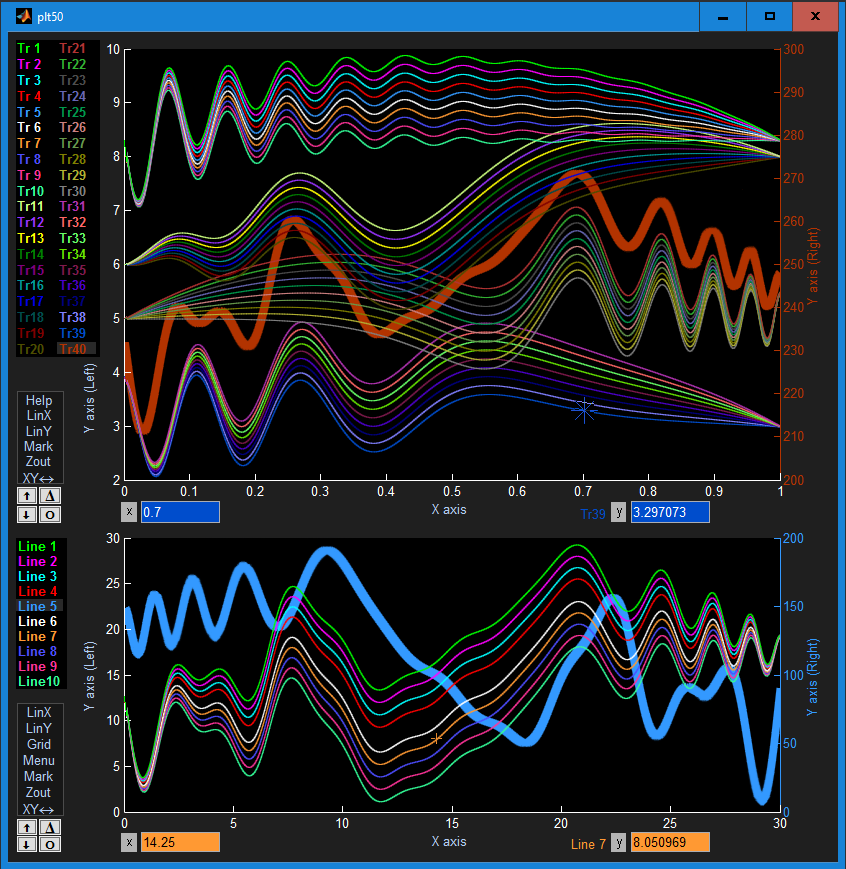The image size is (846, 869).
Task: Click the up arrow button for lower plot
Action: tap(27, 827)
